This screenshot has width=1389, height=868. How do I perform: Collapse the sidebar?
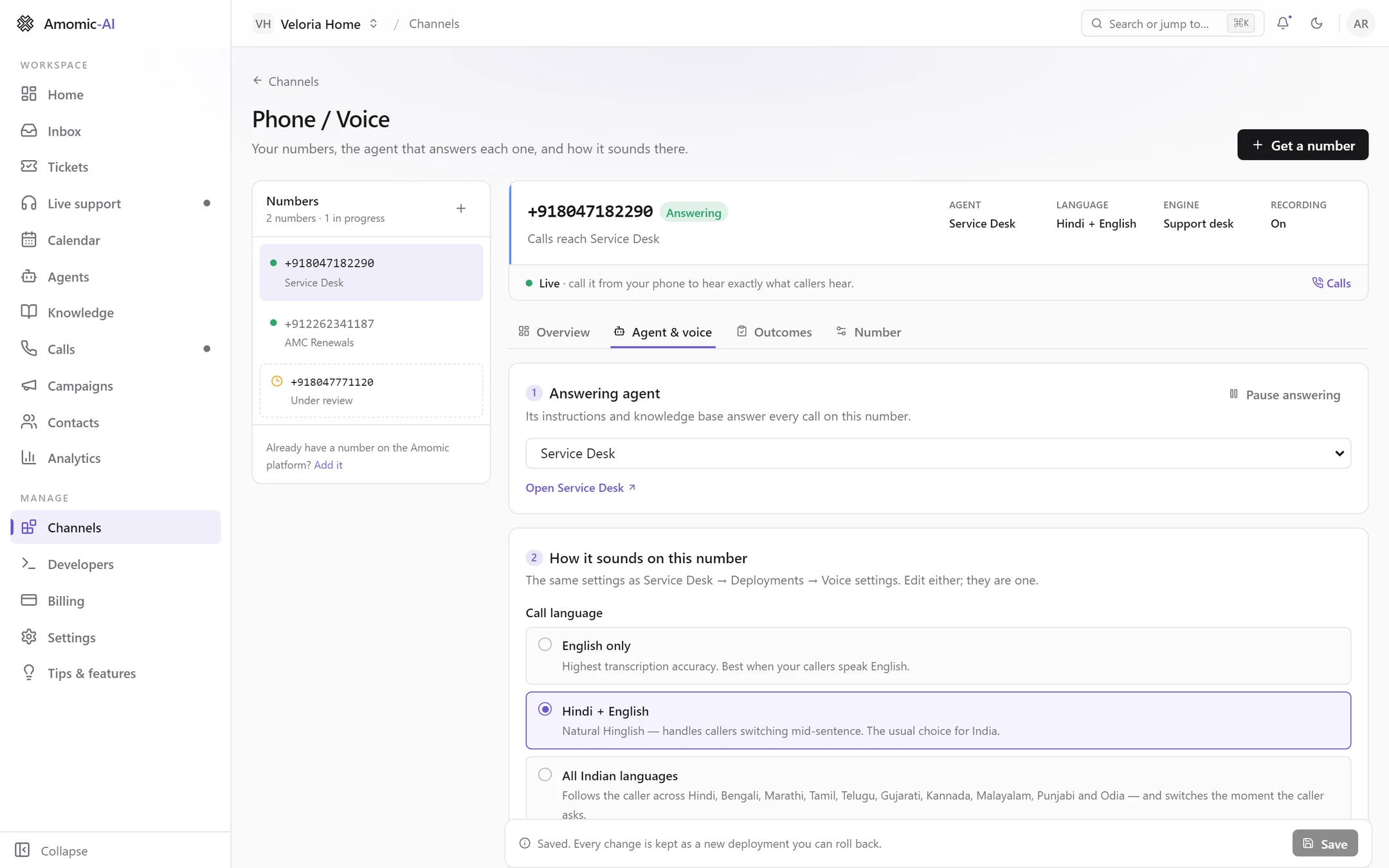coord(51,850)
